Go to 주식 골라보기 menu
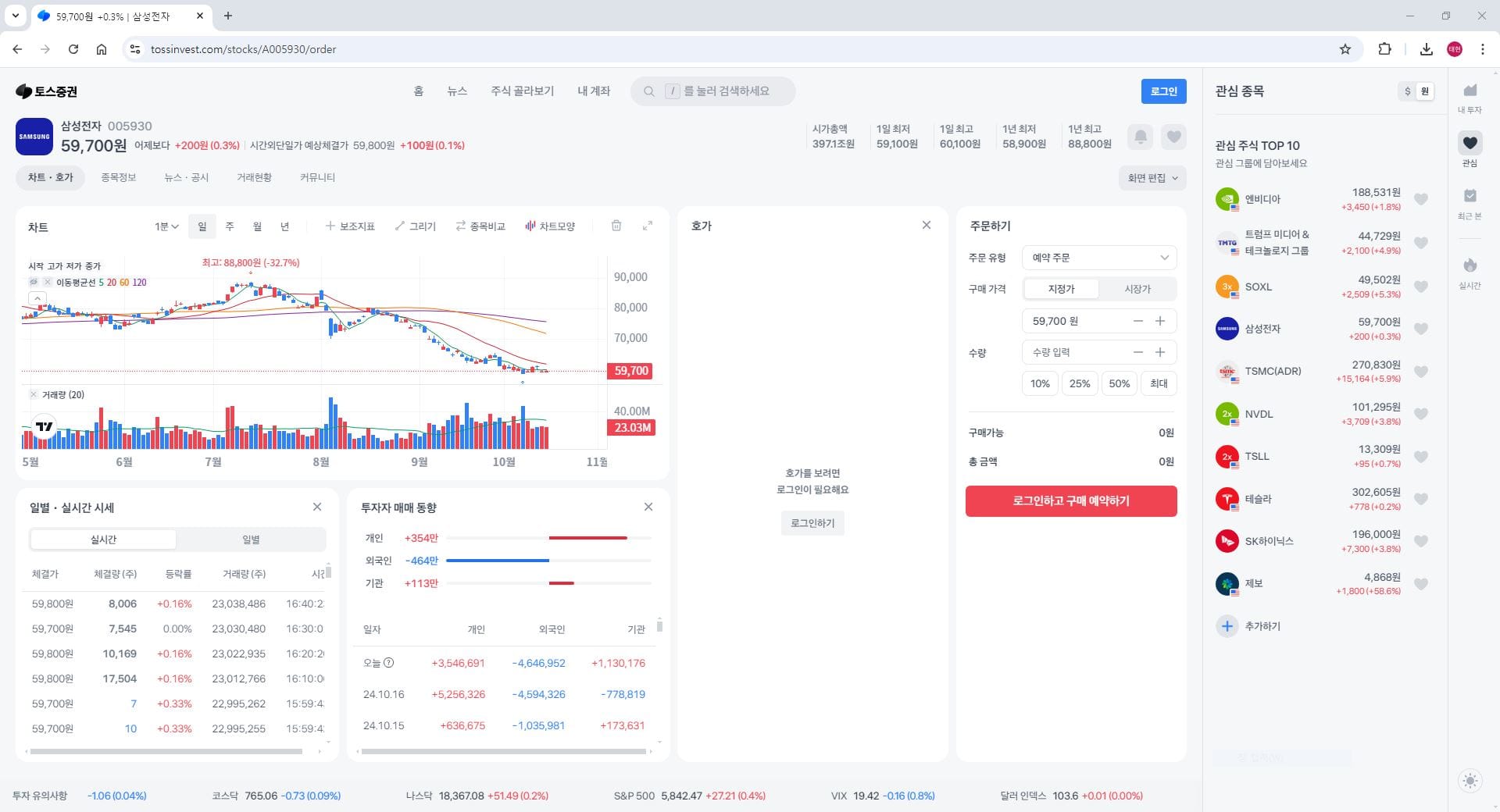This screenshot has height=812, width=1500. click(523, 91)
